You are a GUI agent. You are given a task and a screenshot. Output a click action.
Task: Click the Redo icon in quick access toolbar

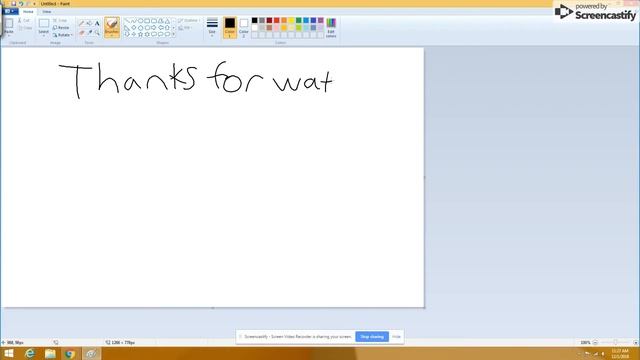point(28,4)
